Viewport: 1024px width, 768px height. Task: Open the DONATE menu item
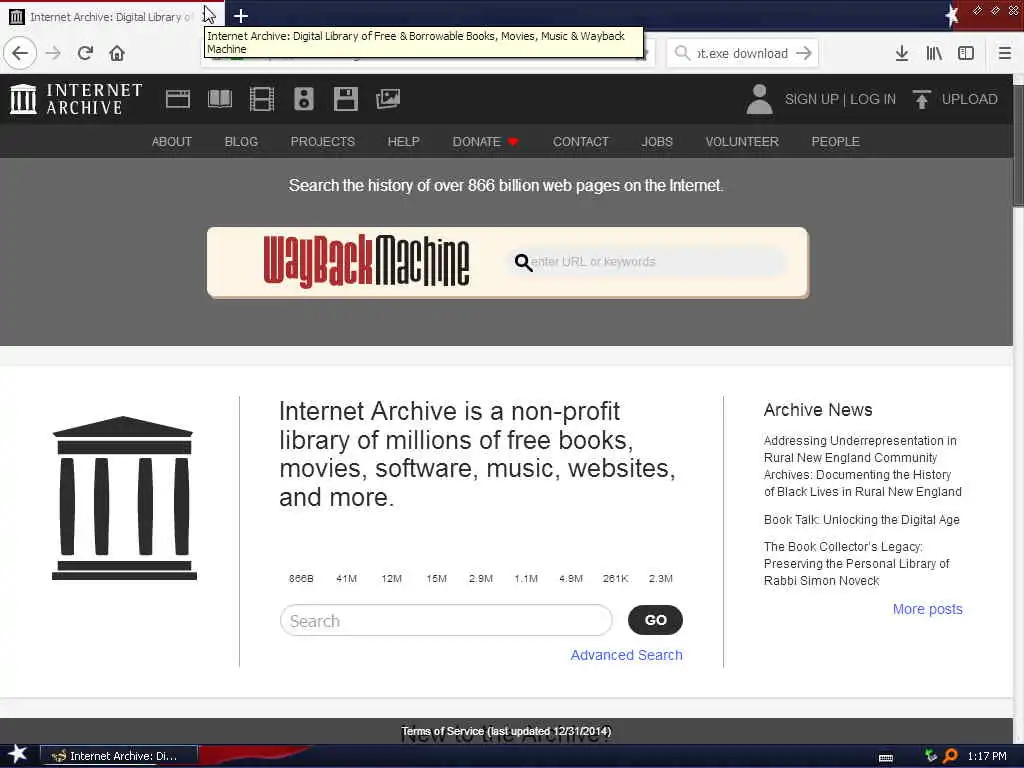click(485, 142)
